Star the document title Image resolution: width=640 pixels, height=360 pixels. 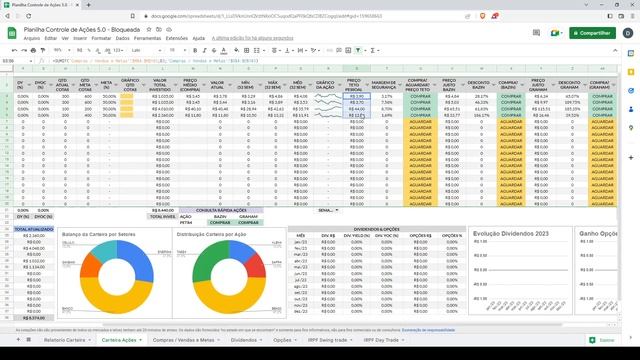pos(149,29)
